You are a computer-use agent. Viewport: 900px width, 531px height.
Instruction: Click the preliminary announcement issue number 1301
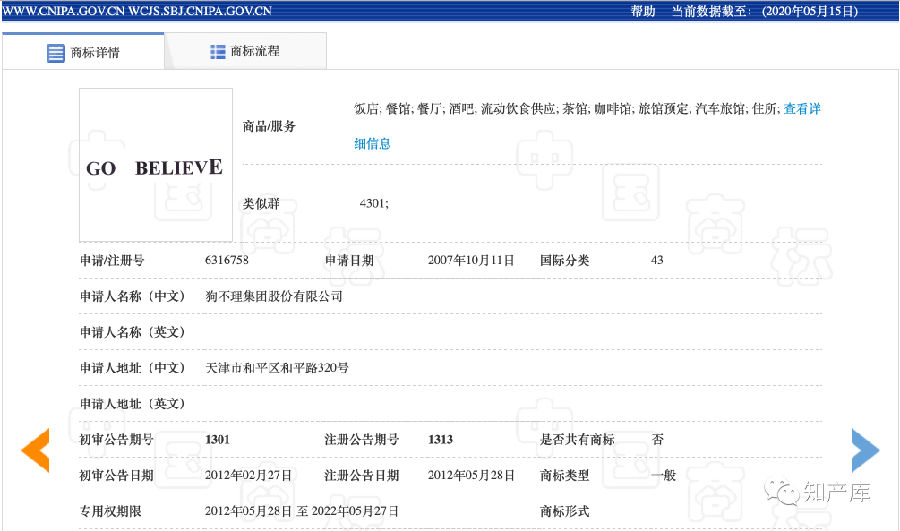[218, 440]
